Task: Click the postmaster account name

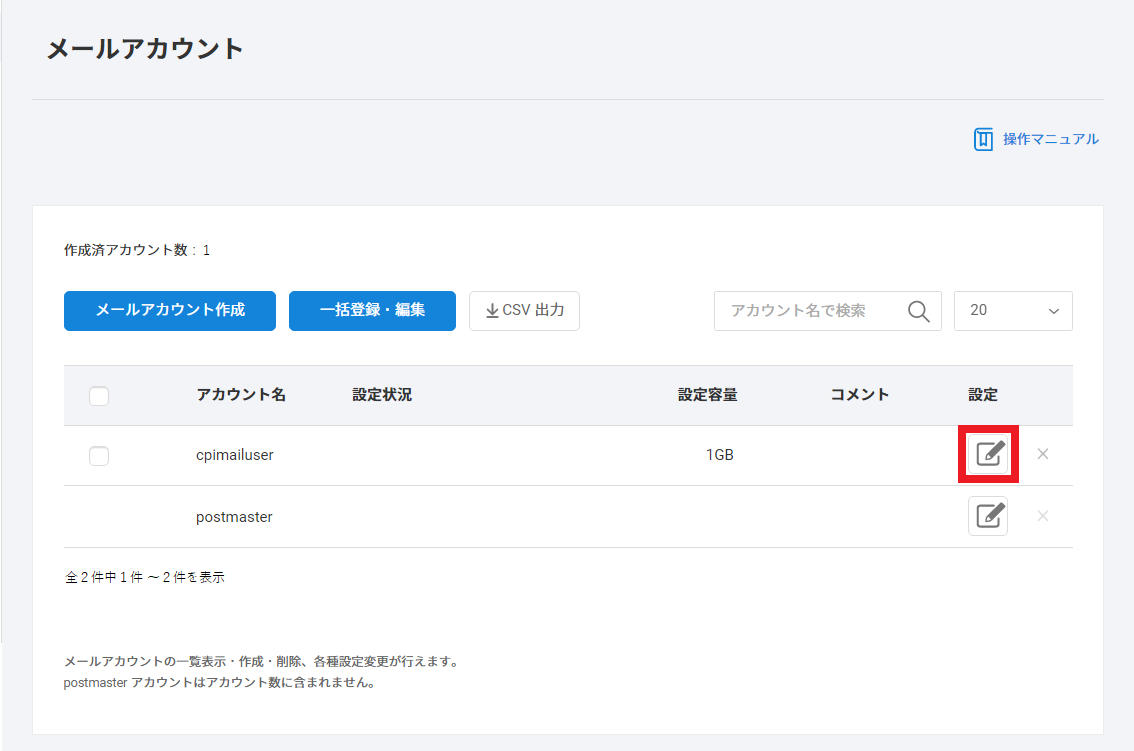Action: [234, 517]
